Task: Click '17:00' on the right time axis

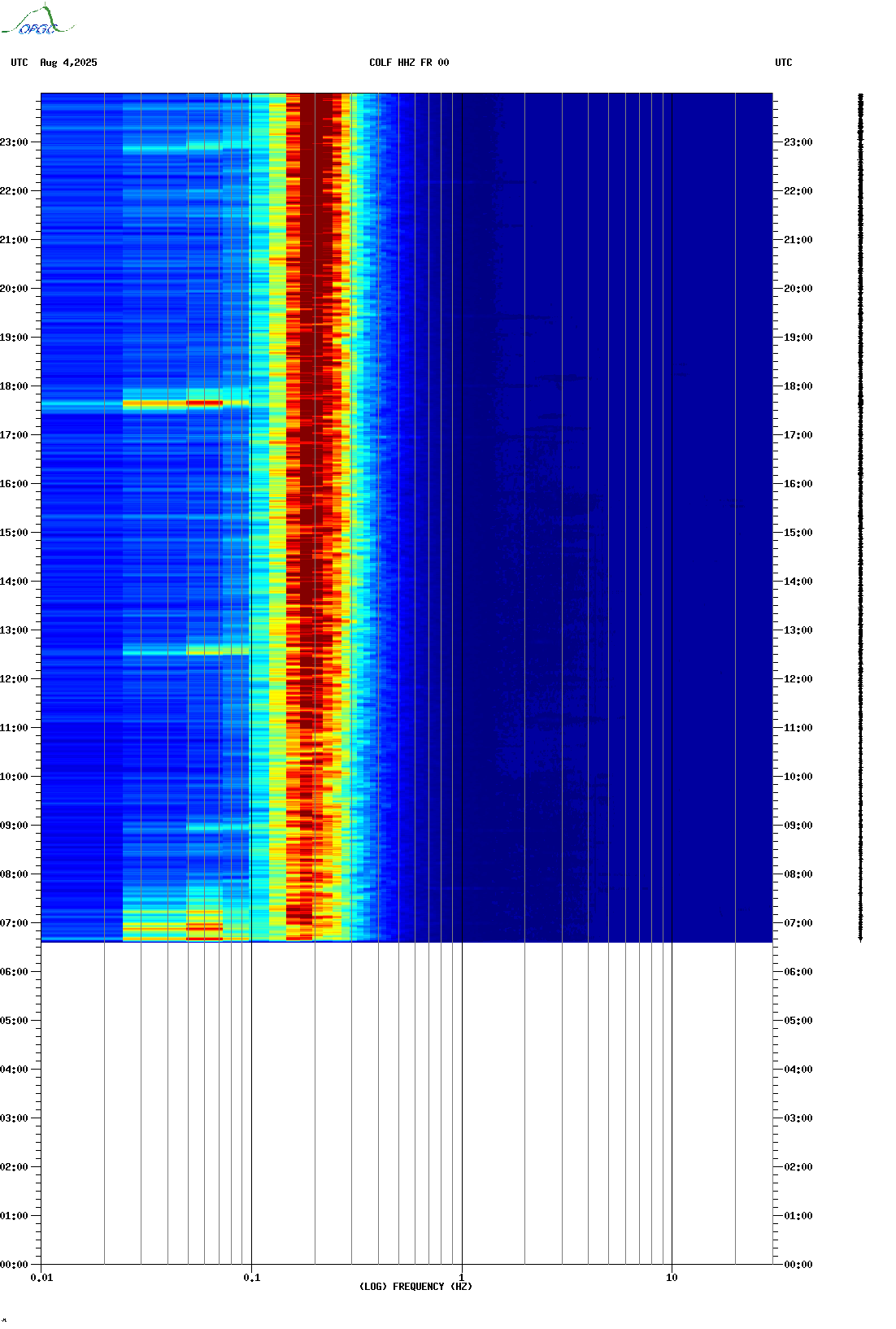Action: coord(798,435)
